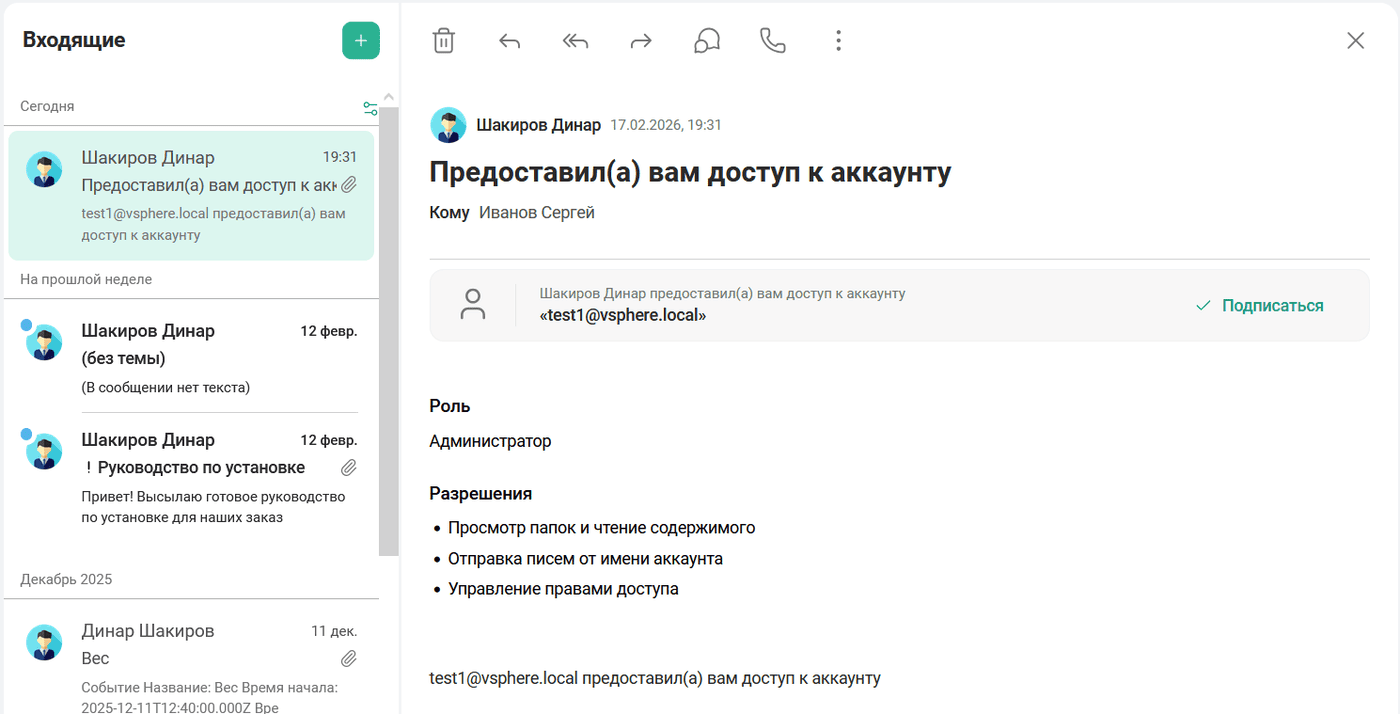
Task: Click attachment clip on the Вес email
Action: click(x=349, y=659)
